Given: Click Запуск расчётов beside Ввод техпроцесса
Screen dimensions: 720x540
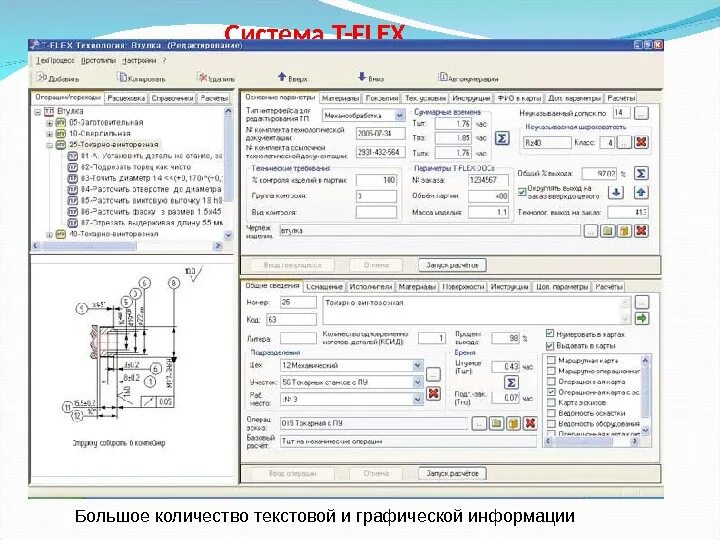Looking at the screenshot, I should coord(452,265).
